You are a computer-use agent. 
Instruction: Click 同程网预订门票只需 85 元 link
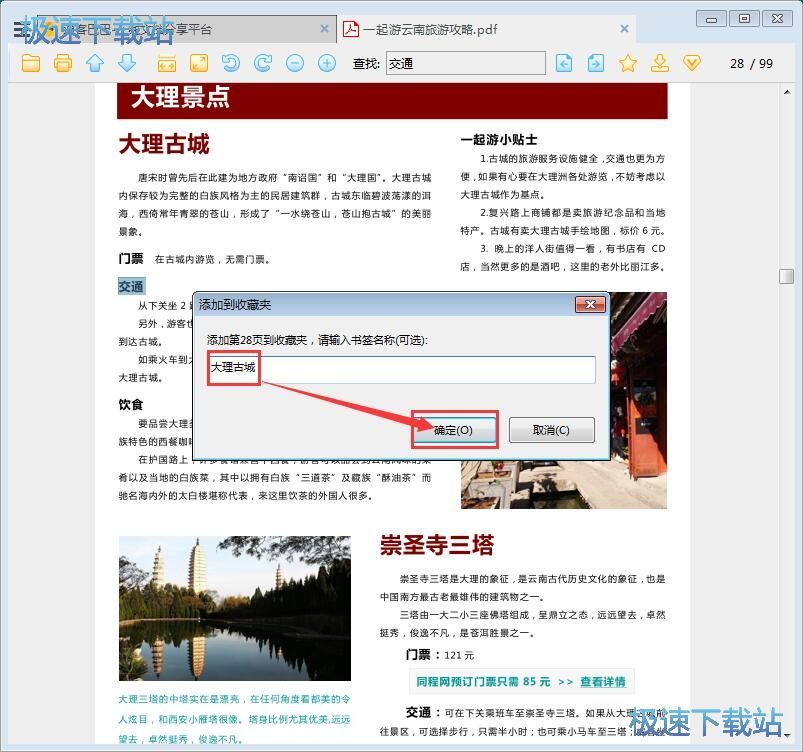(x=483, y=682)
